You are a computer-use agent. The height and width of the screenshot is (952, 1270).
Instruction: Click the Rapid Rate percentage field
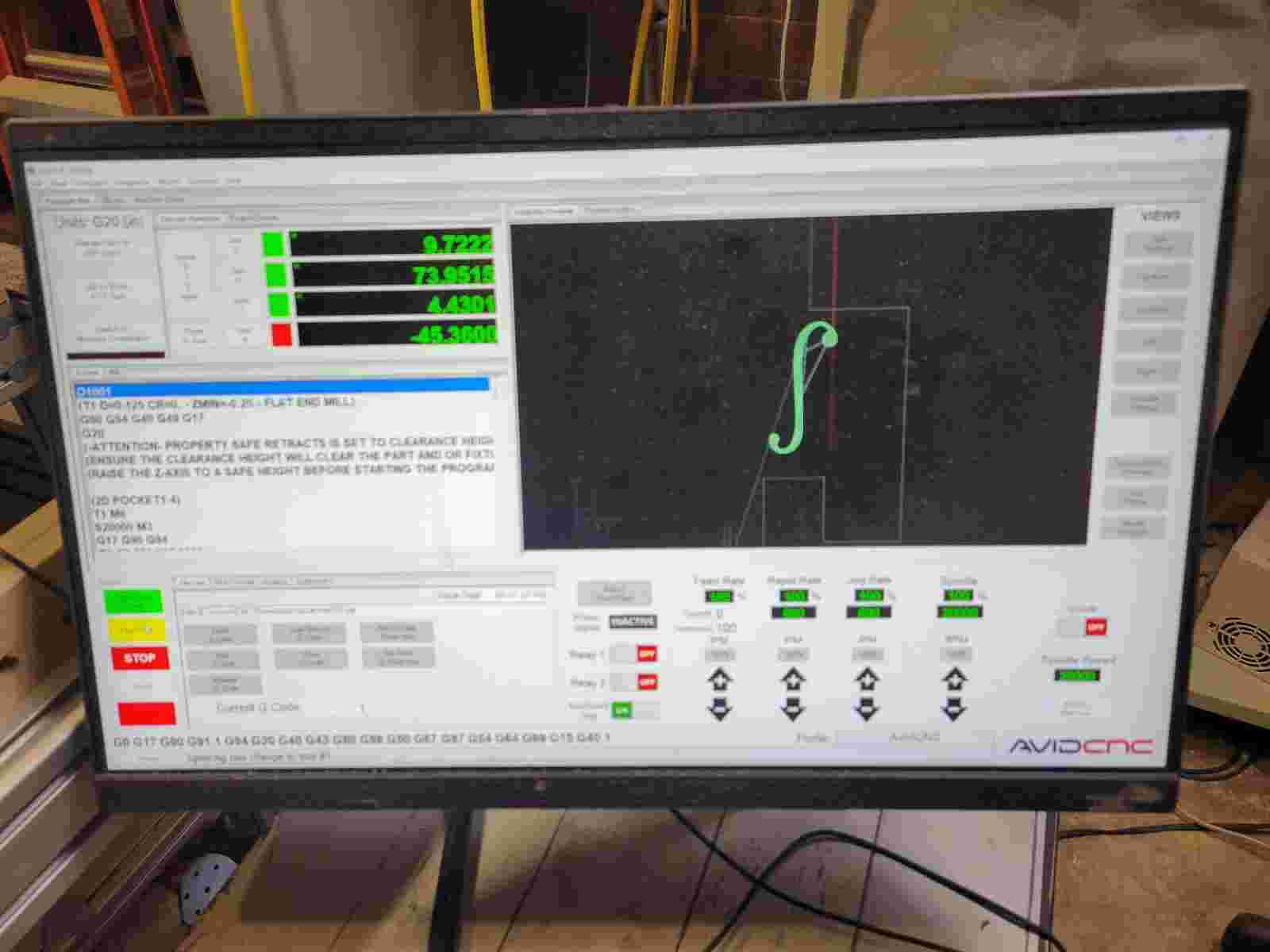[793, 596]
